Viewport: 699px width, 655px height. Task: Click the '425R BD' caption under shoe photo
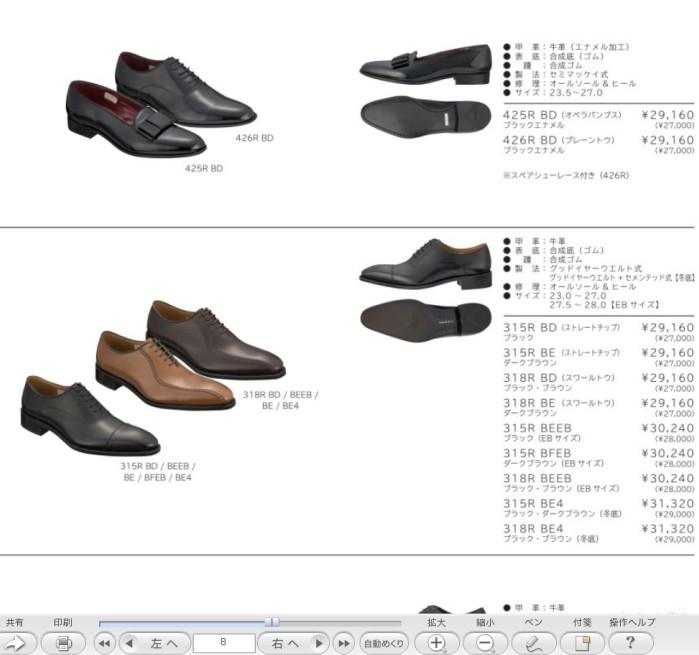tap(204, 169)
